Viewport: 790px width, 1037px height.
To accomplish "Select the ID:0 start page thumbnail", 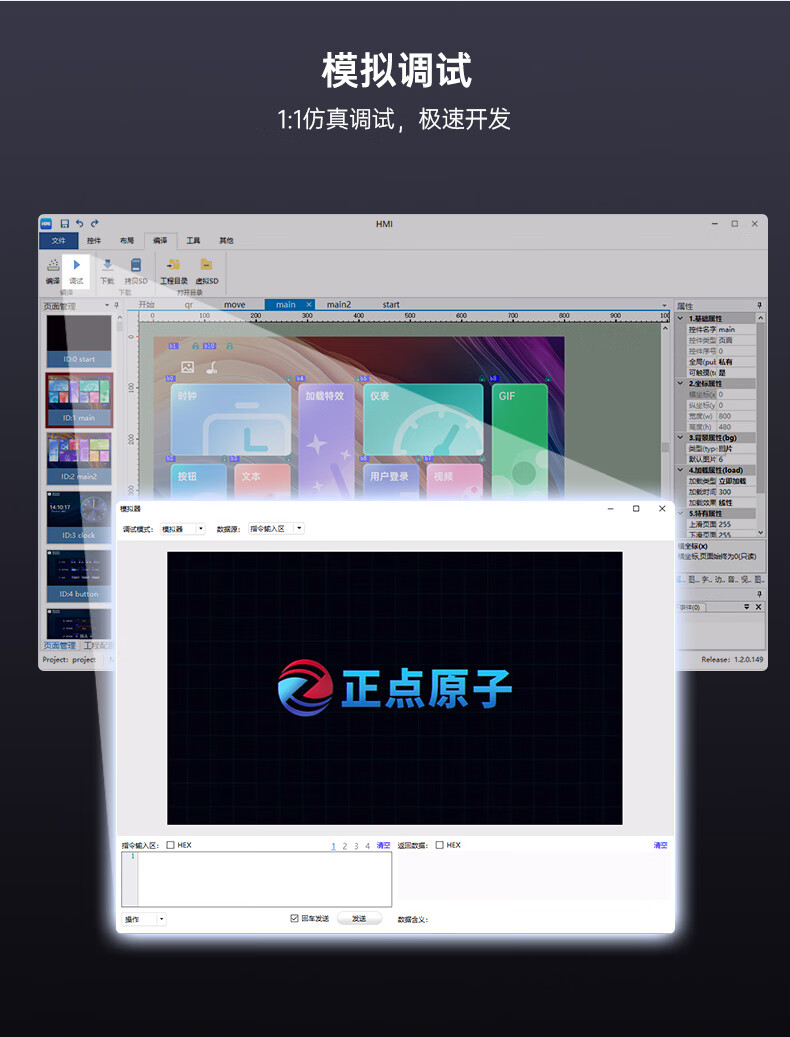I will click(79, 341).
